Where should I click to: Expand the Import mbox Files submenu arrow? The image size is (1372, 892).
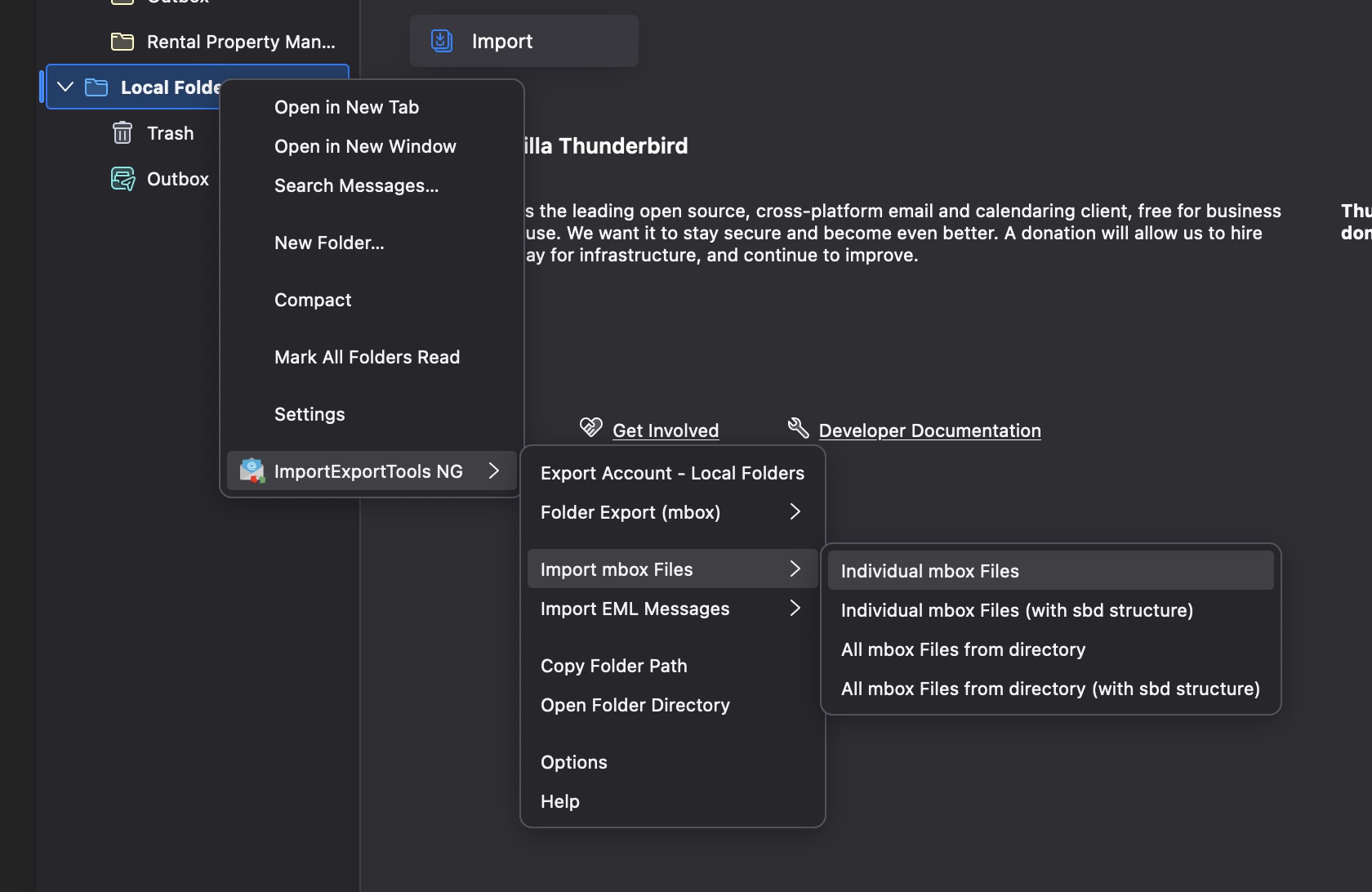(795, 569)
